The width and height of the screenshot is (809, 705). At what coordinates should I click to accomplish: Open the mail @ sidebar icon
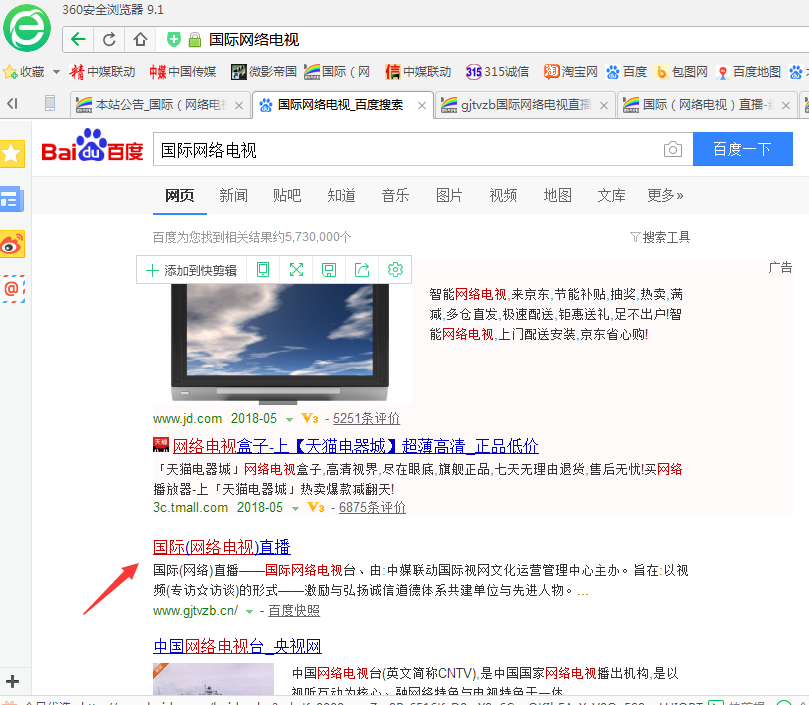[x=12, y=289]
